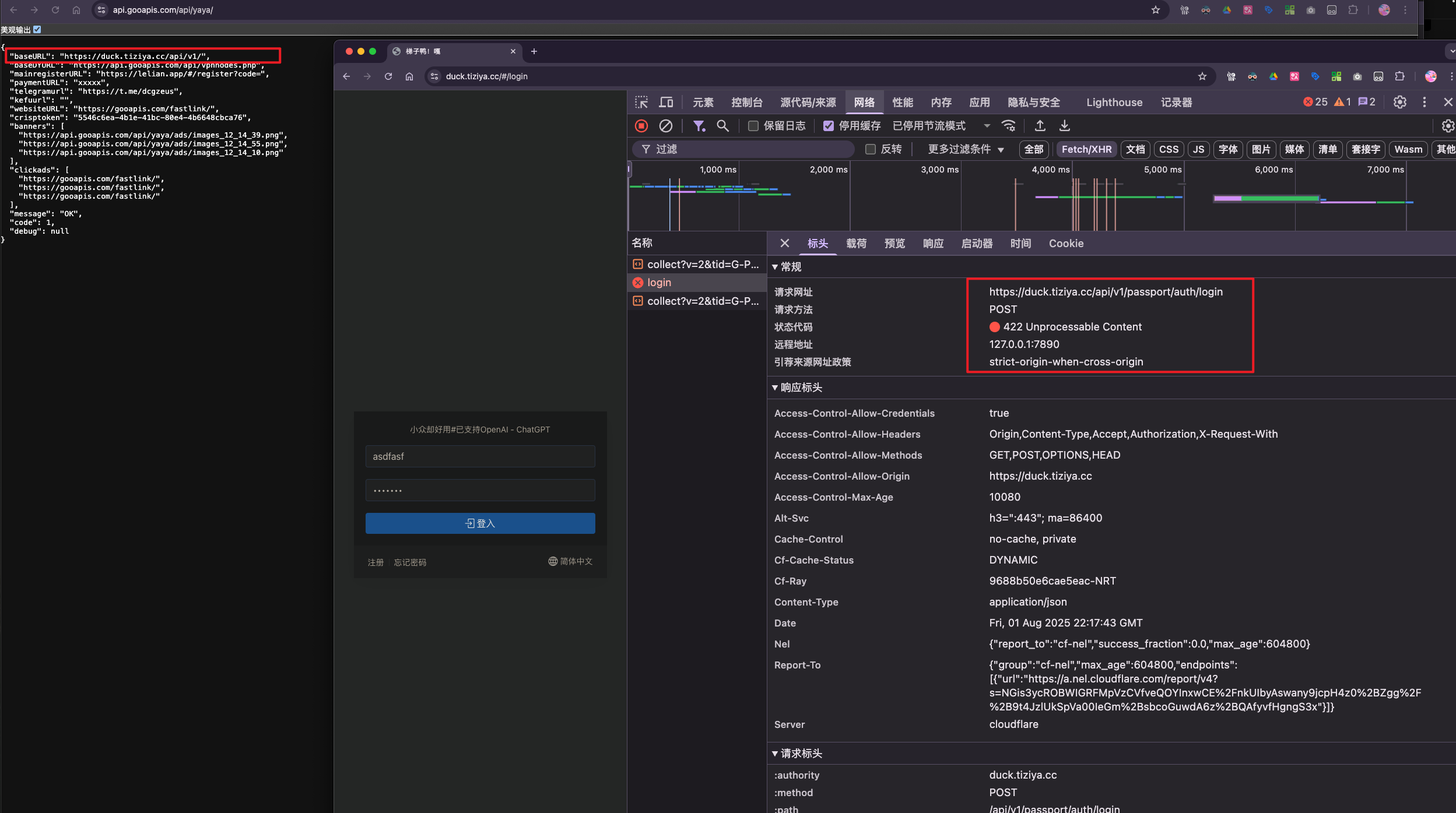This screenshot has height=813, width=1456.
Task: Open network search magnifier
Action: coord(722,126)
